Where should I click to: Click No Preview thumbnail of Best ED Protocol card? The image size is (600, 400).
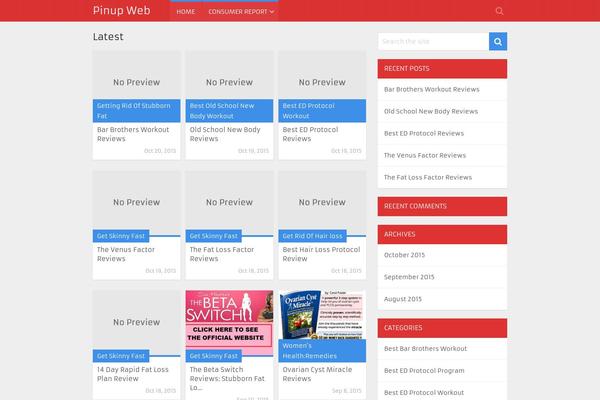[x=322, y=75]
